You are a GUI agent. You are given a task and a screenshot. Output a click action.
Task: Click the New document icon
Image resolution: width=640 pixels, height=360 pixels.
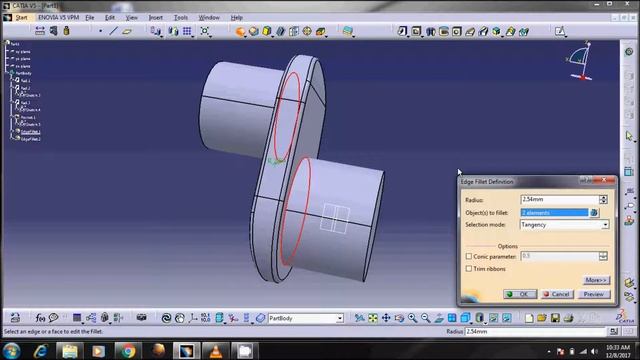[x=529, y=318]
